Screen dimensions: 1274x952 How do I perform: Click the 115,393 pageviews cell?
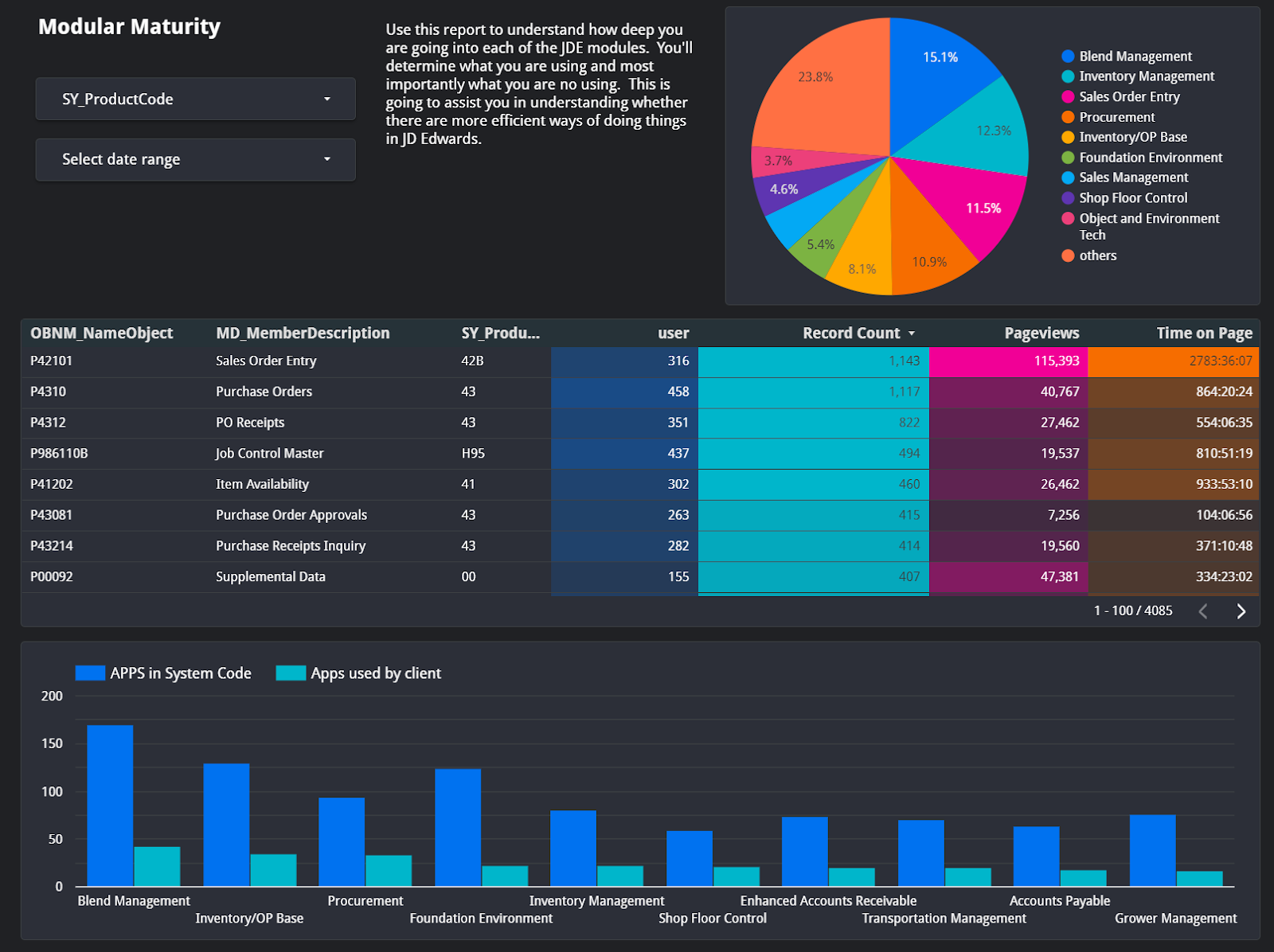coord(1009,361)
